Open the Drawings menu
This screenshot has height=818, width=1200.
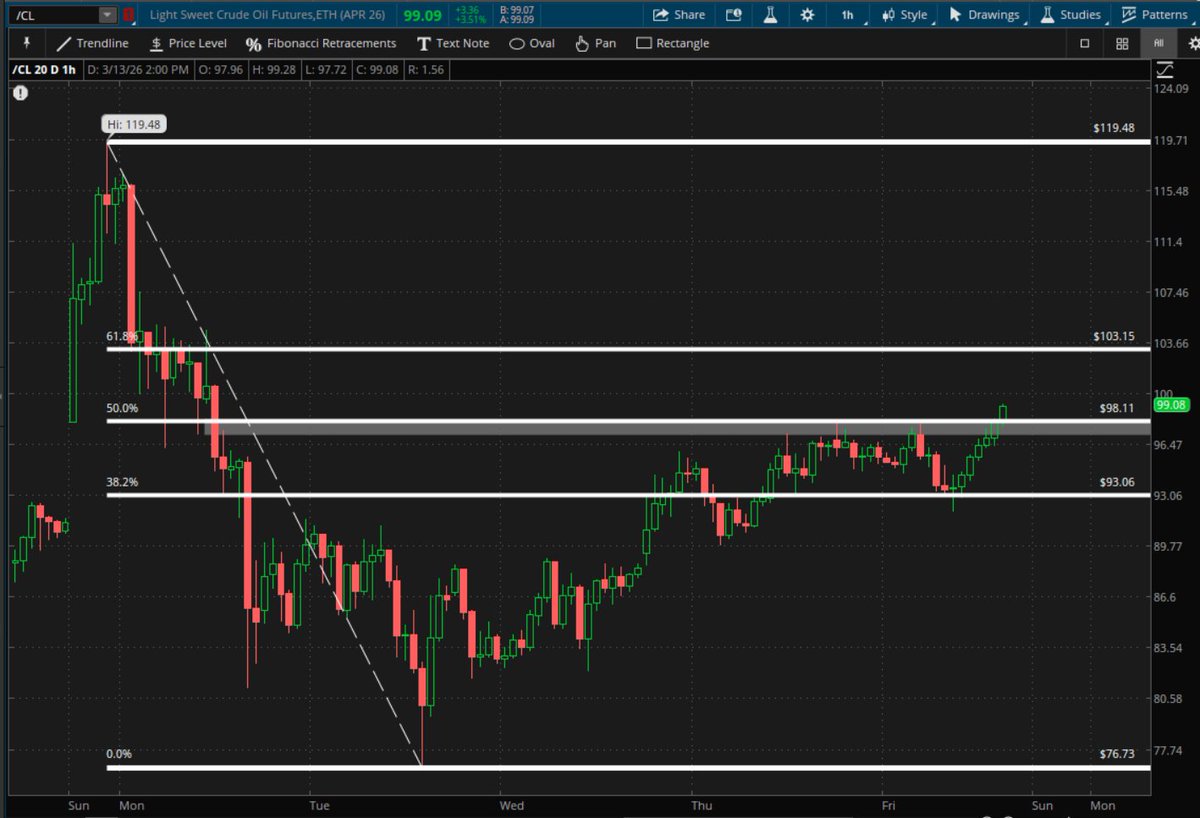pos(984,15)
